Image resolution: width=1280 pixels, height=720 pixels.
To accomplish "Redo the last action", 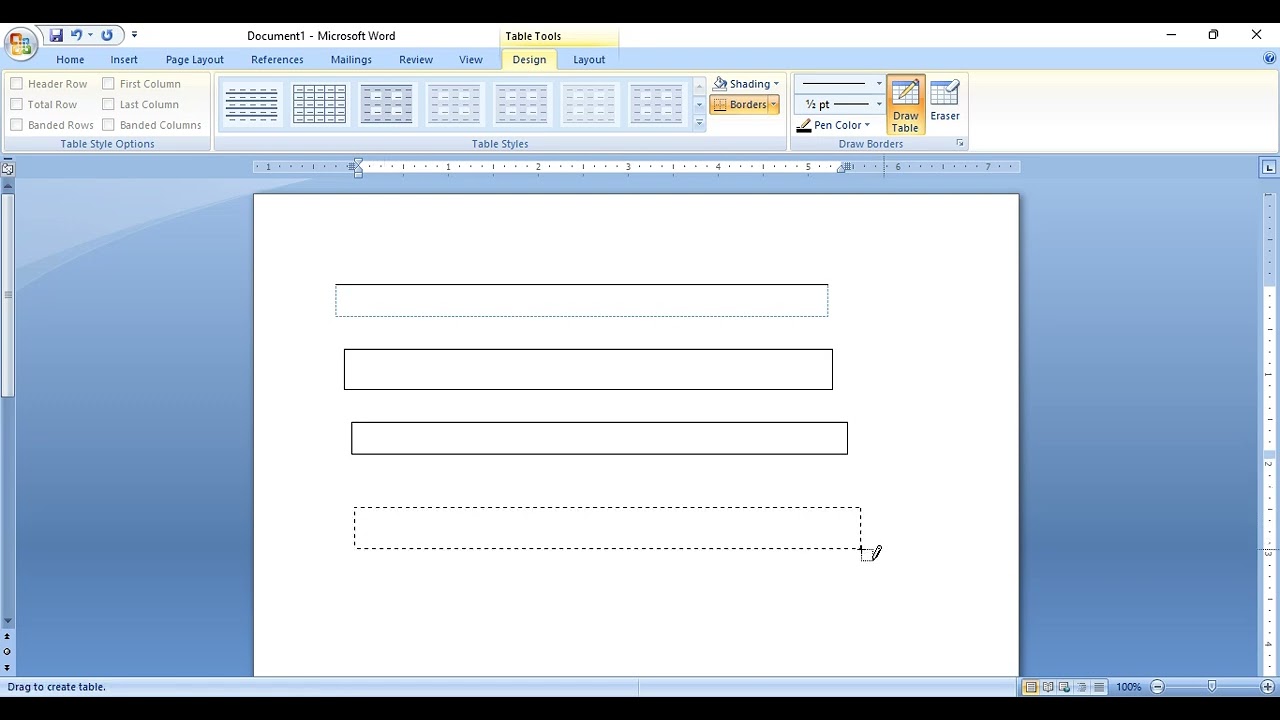I will (x=107, y=35).
